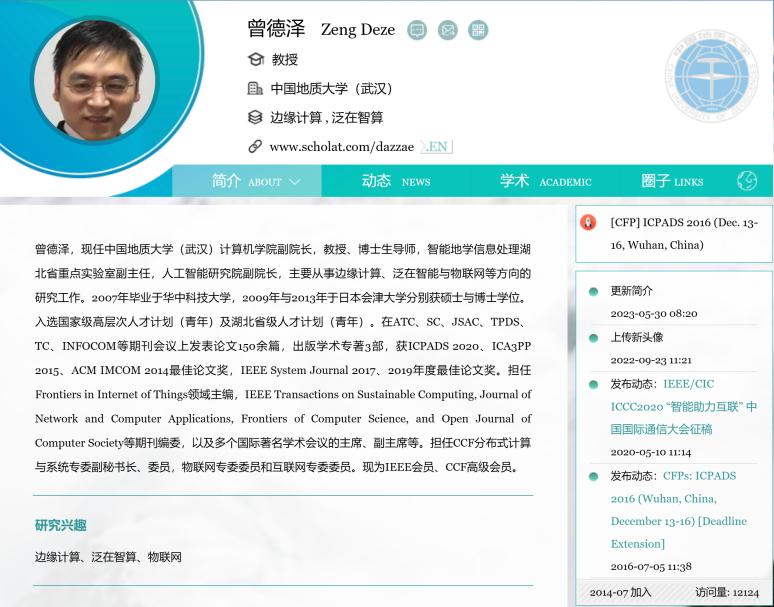
Task: Click the globe icon in the navigation bar
Action: click(747, 181)
